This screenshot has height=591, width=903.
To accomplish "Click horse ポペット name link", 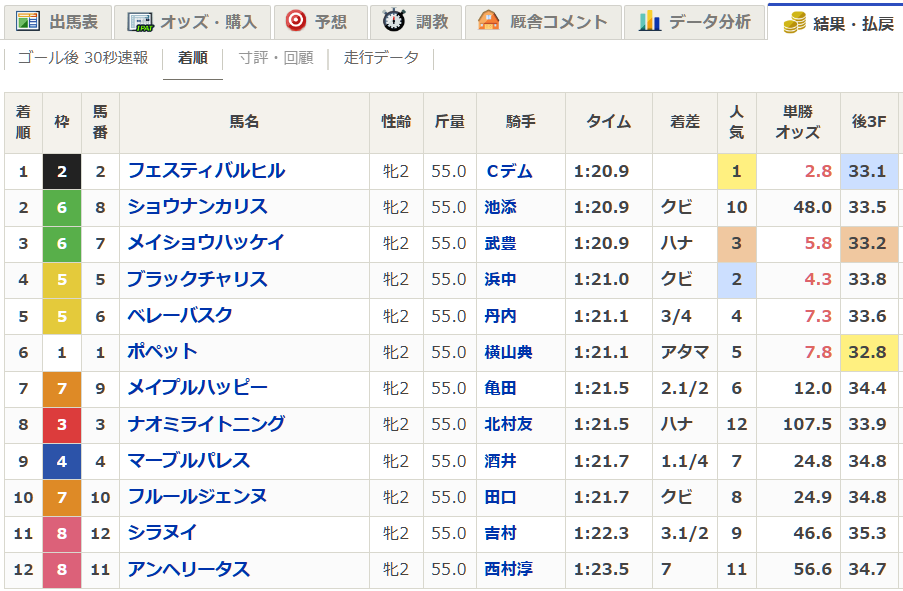I will (162, 352).
